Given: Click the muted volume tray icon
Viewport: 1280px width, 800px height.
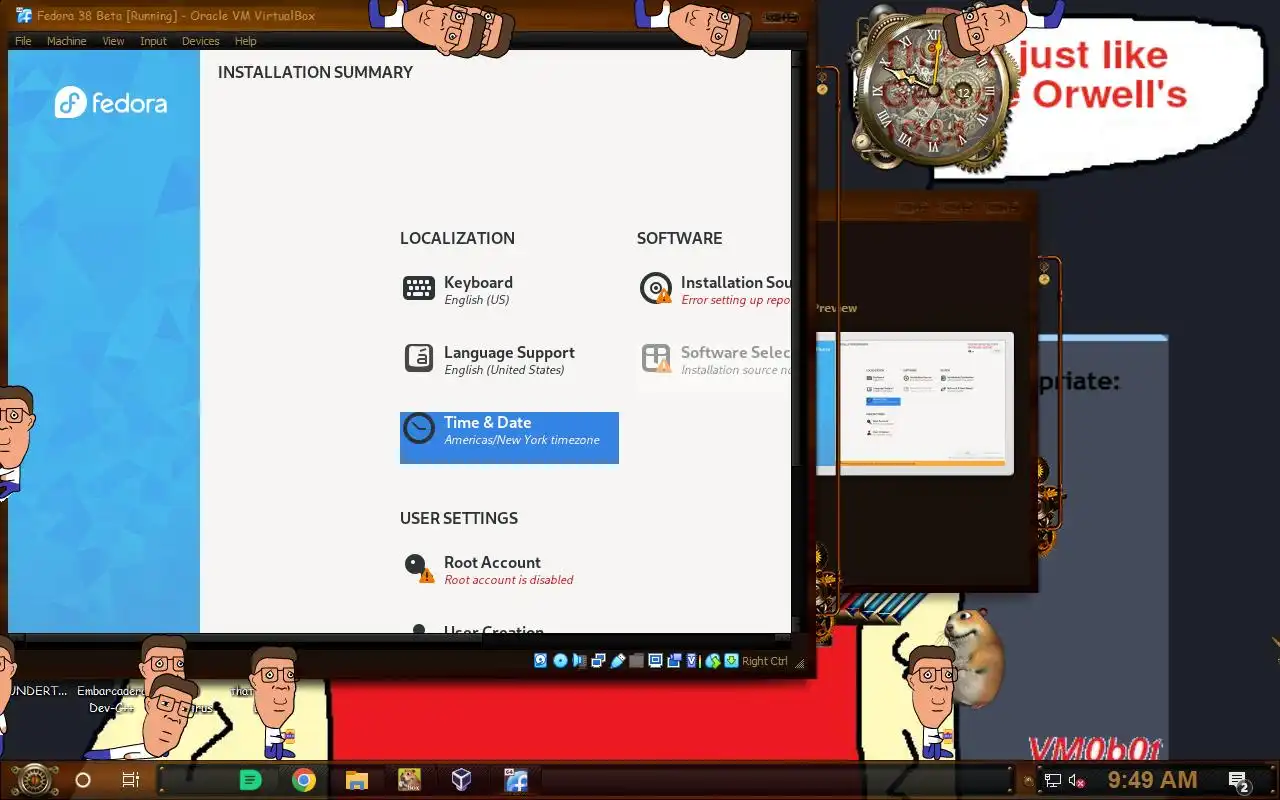Looking at the screenshot, I should 1077,781.
